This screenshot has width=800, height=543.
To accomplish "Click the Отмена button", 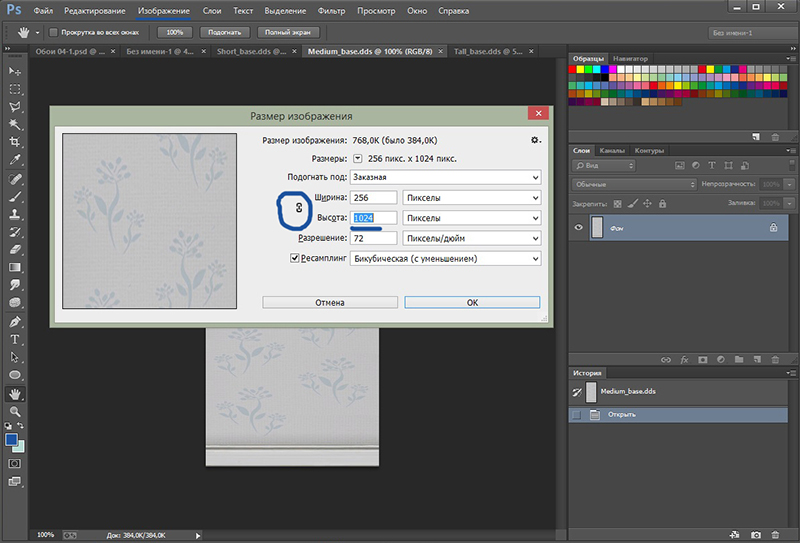I will (x=330, y=302).
